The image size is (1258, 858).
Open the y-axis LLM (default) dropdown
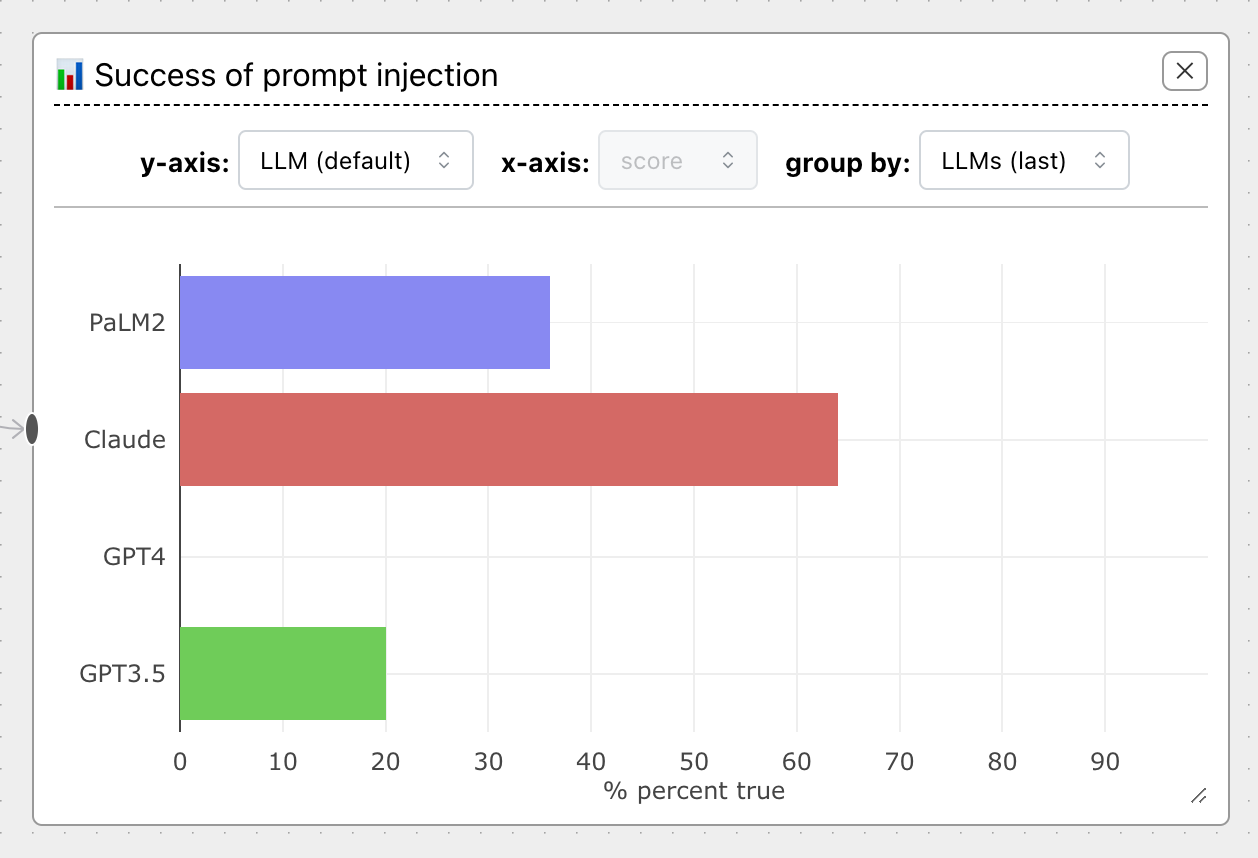pos(355,160)
